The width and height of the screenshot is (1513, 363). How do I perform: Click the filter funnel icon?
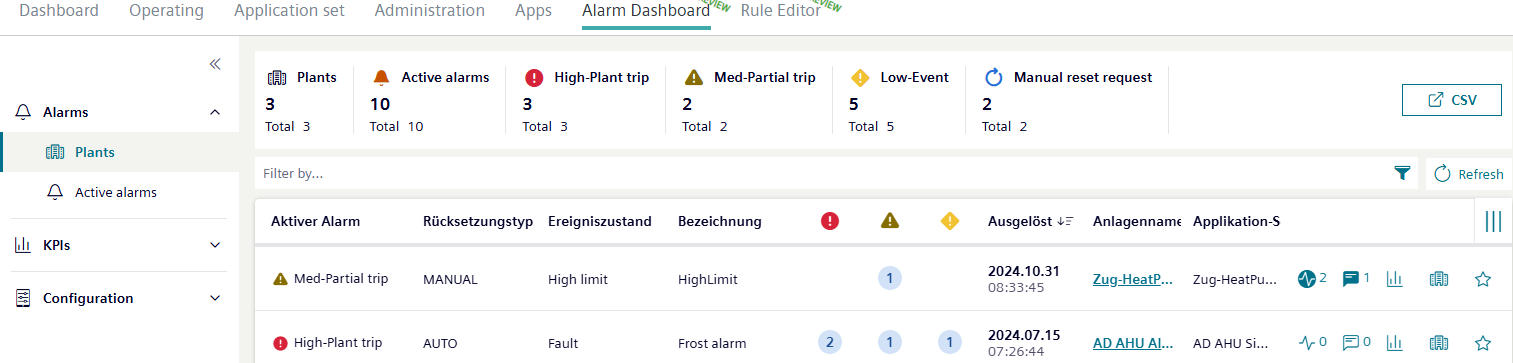pyautogui.click(x=1402, y=173)
